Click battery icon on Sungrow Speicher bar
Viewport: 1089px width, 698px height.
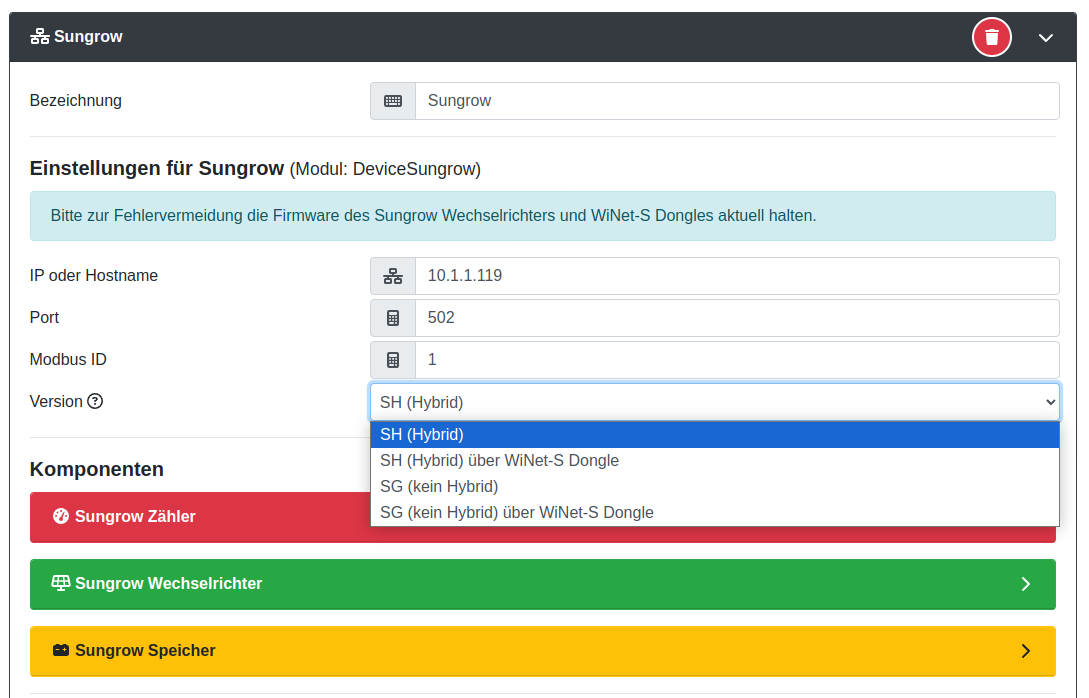click(x=61, y=650)
